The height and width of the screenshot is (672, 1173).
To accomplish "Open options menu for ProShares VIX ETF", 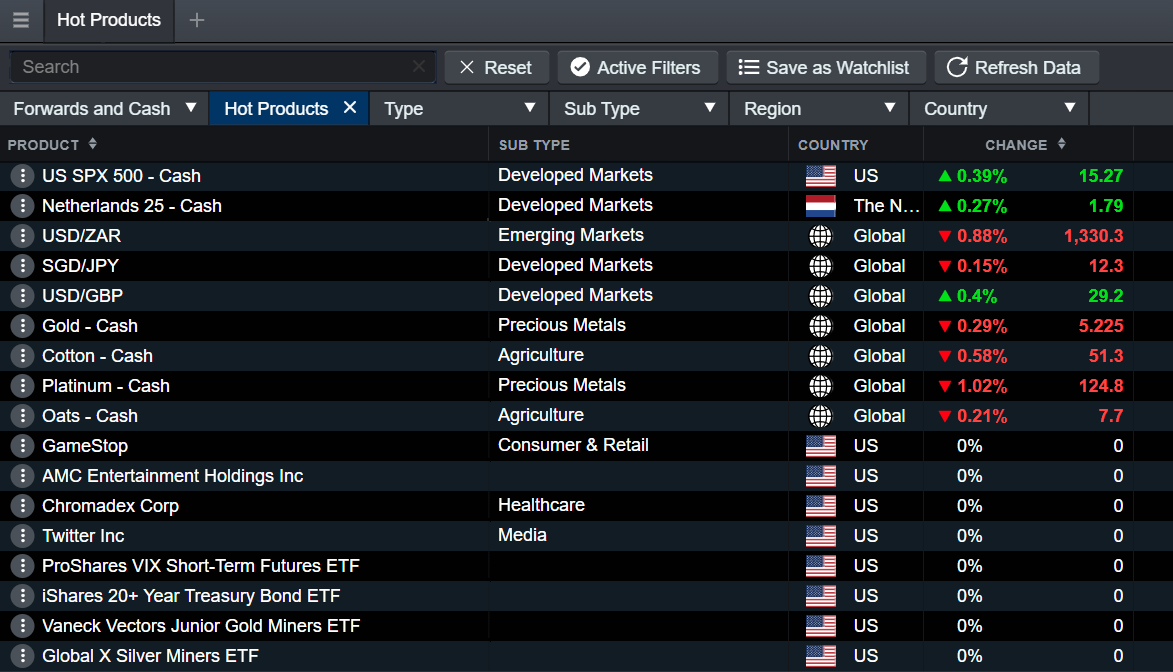I will coord(22,566).
